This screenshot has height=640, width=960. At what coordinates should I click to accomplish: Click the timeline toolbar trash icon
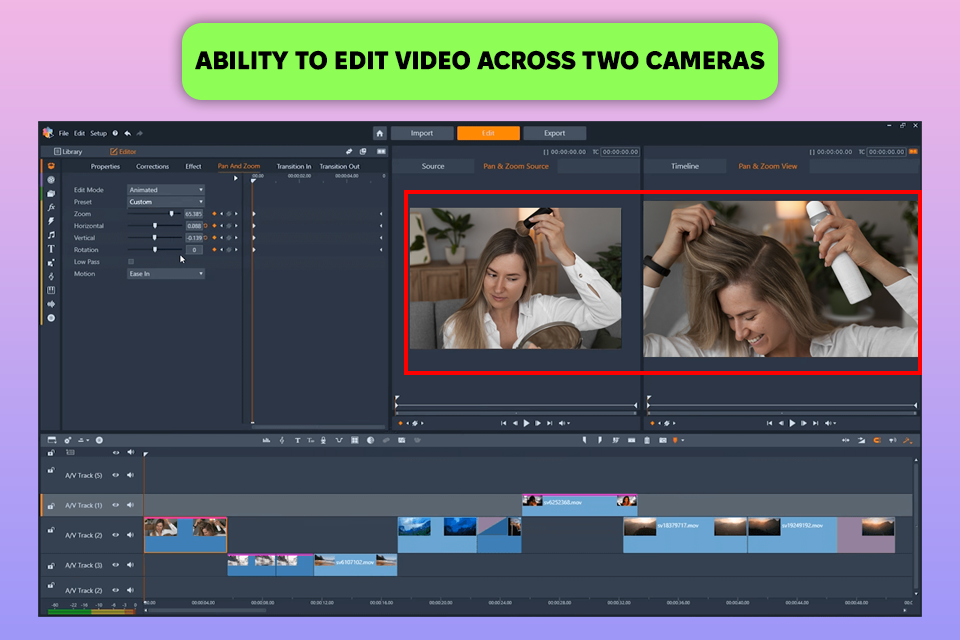(x=647, y=440)
